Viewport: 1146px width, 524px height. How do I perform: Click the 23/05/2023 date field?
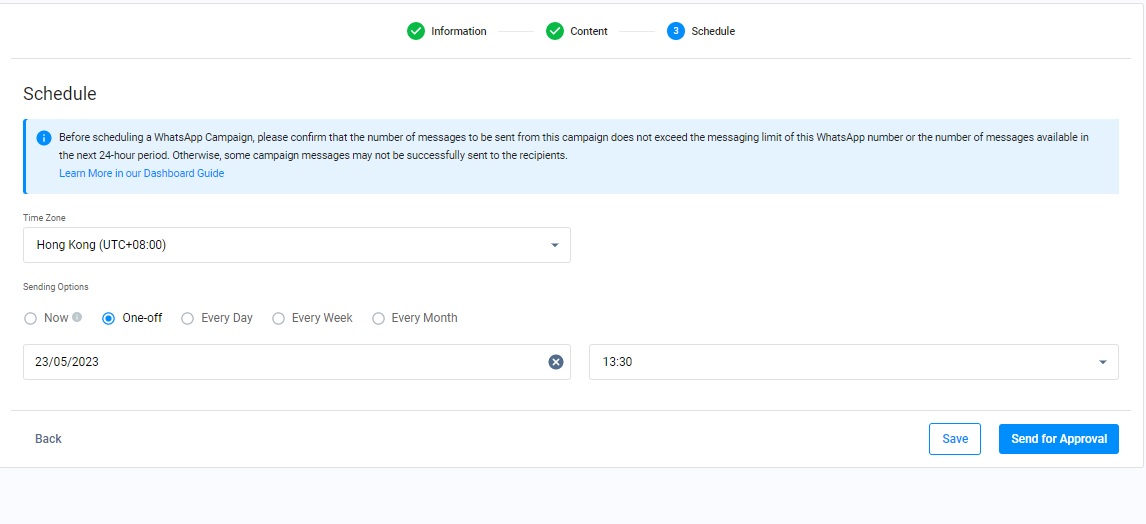297,362
